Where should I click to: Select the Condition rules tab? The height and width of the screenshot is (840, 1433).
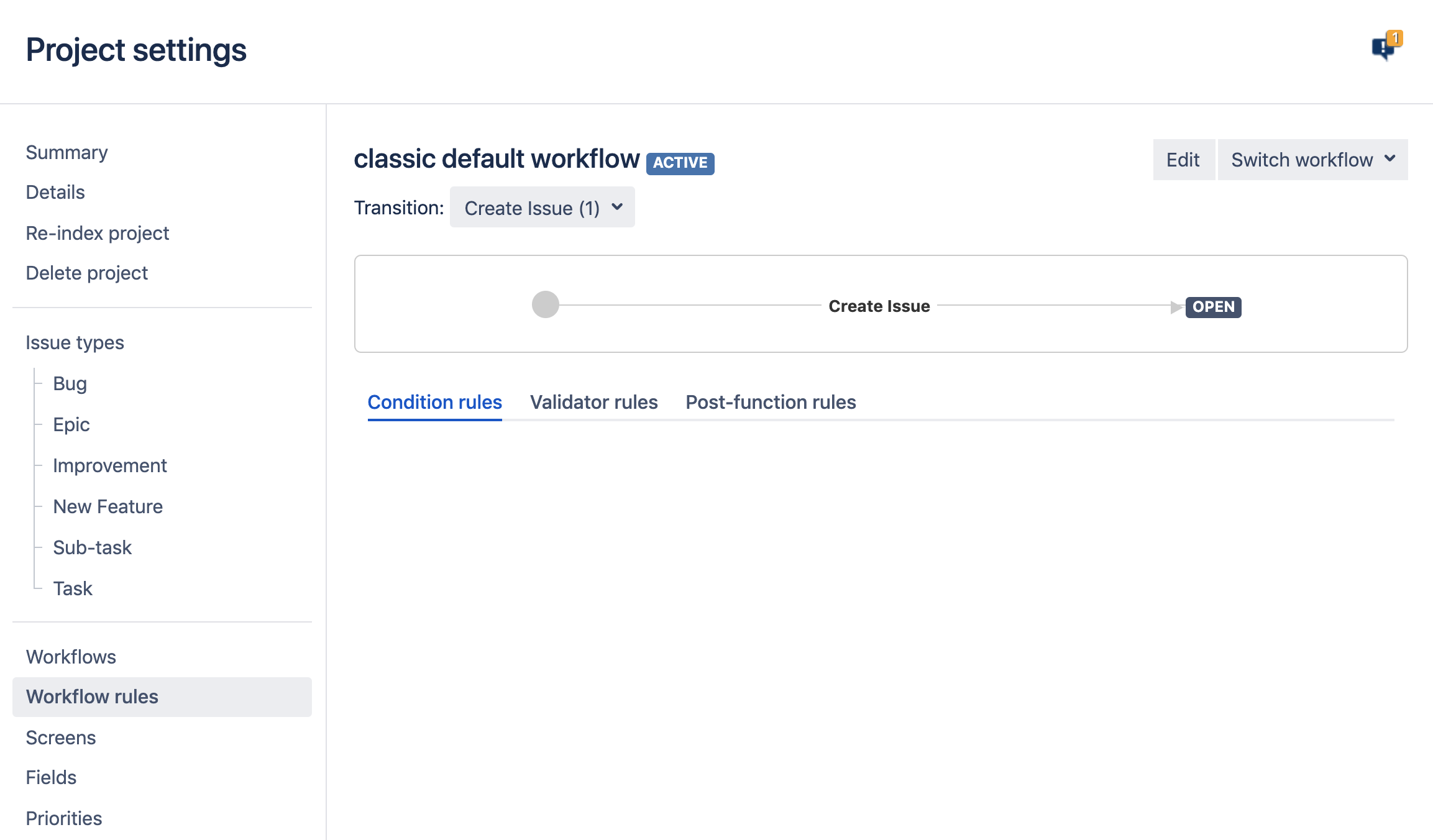[x=435, y=402]
